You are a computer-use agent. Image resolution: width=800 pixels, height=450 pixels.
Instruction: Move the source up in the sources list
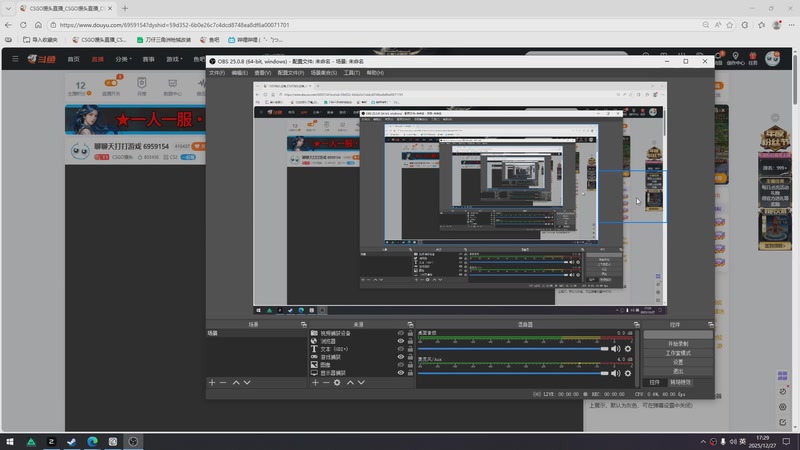[x=350, y=382]
